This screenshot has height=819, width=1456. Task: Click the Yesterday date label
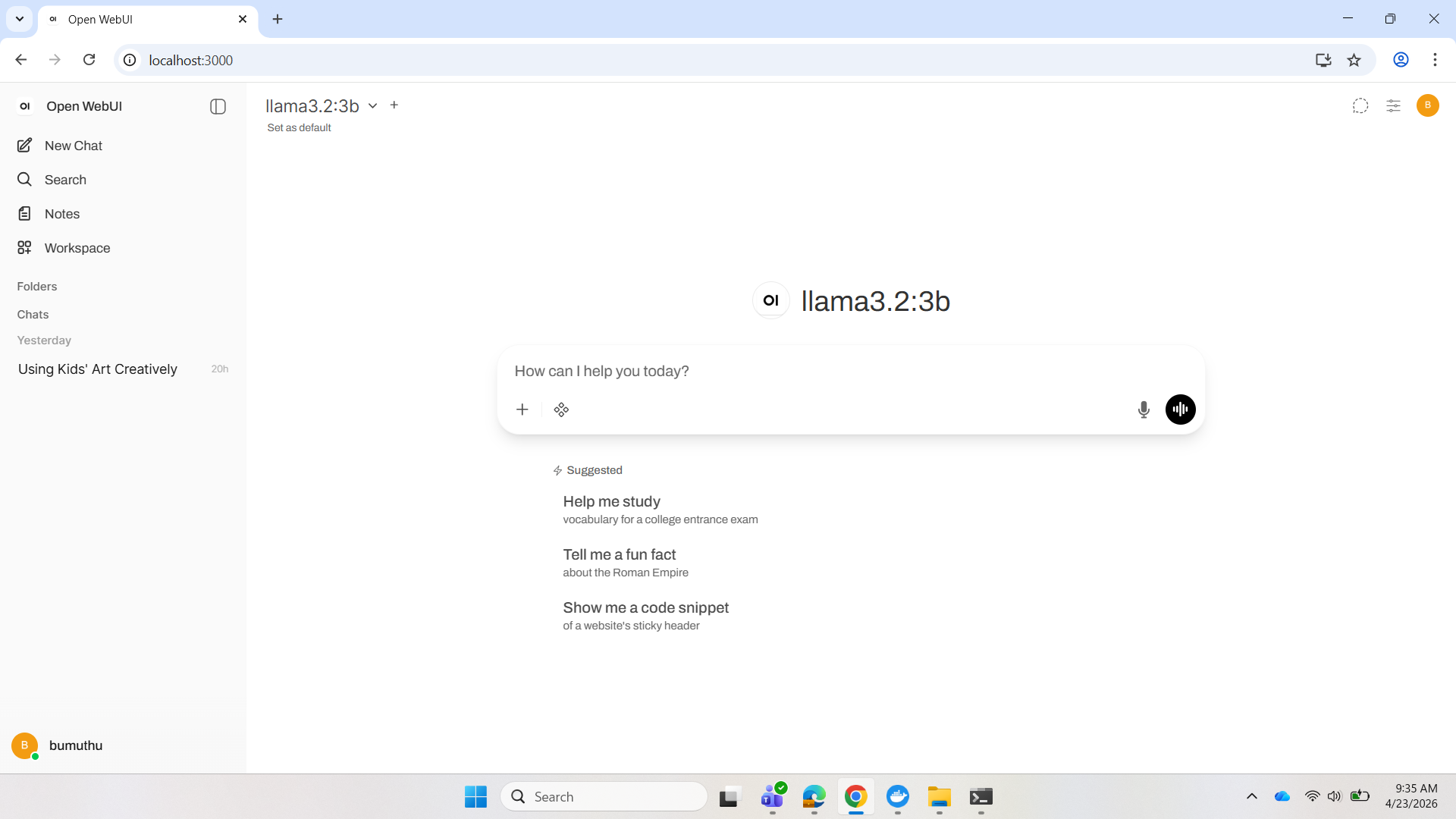pyautogui.click(x=44, y=340)
